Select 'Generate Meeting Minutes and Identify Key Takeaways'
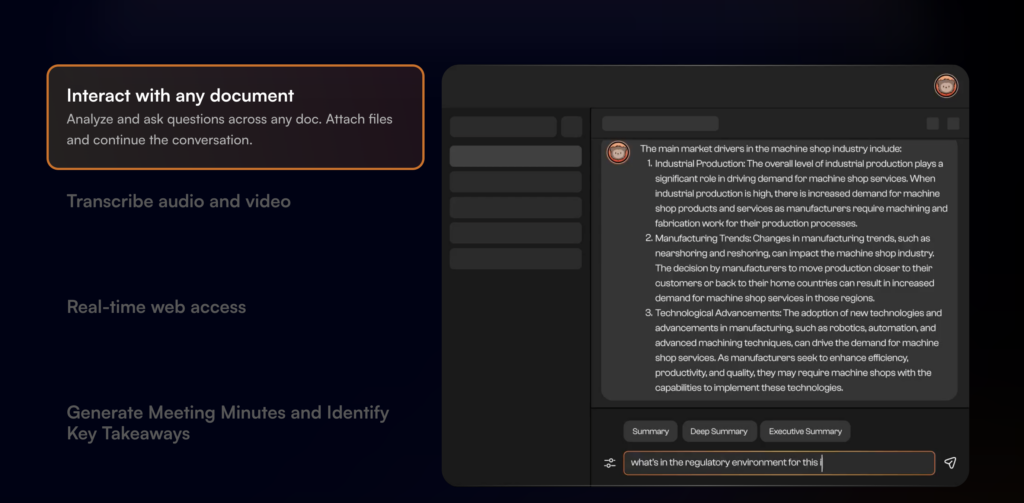Image resolution: width=1024 pixels, height=503 pixels. click(228, 423)
